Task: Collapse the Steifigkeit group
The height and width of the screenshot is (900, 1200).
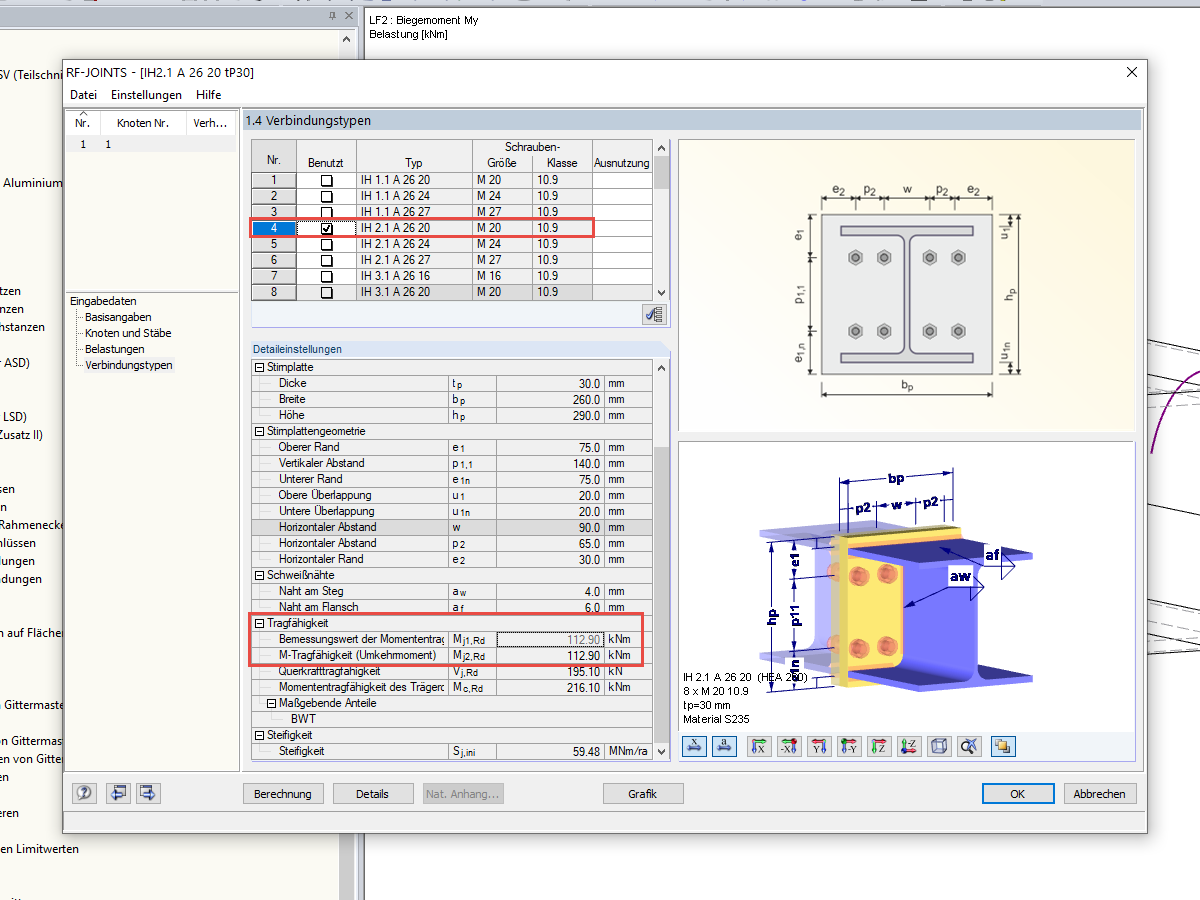Action: 260,735
